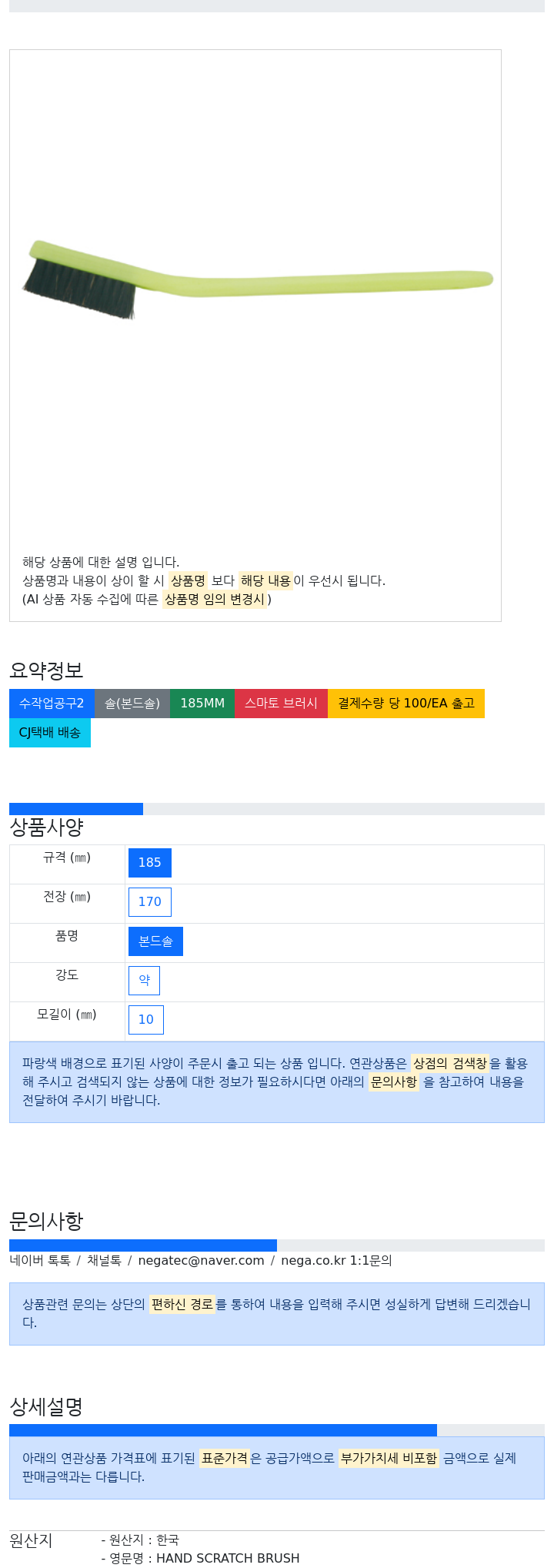Screen dimensions: 554x1568
Task: Click the highlighted 상점의 검색창 text
Action: pyautogui.click(x=450, y=1063)
